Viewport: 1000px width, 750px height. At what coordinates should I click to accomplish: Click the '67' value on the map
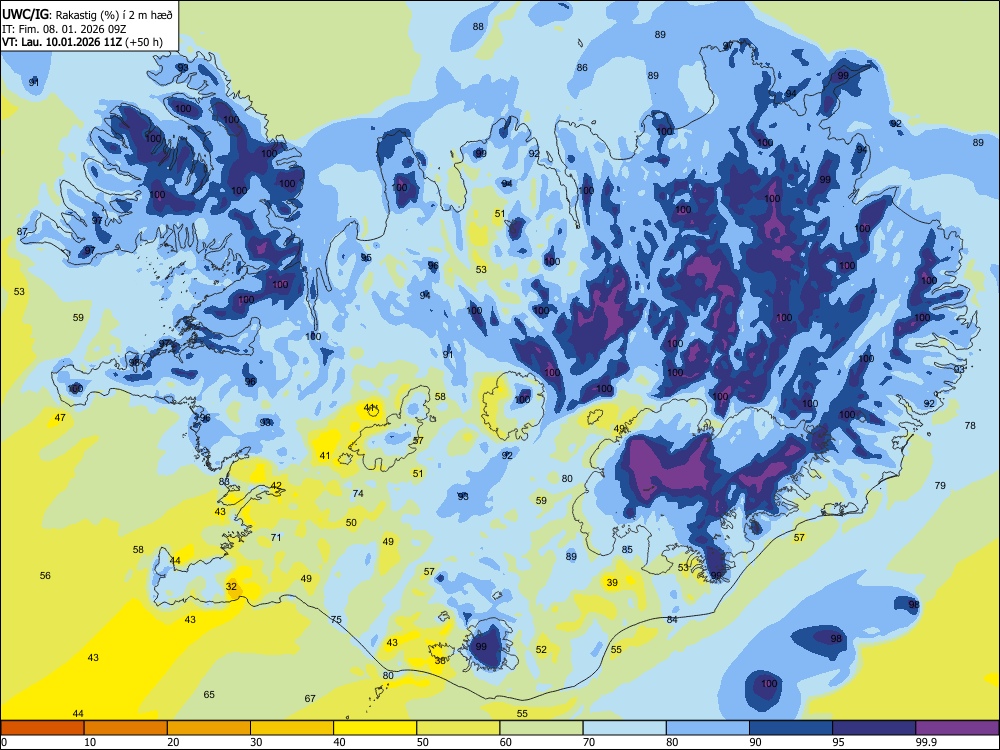click(310, 698)
